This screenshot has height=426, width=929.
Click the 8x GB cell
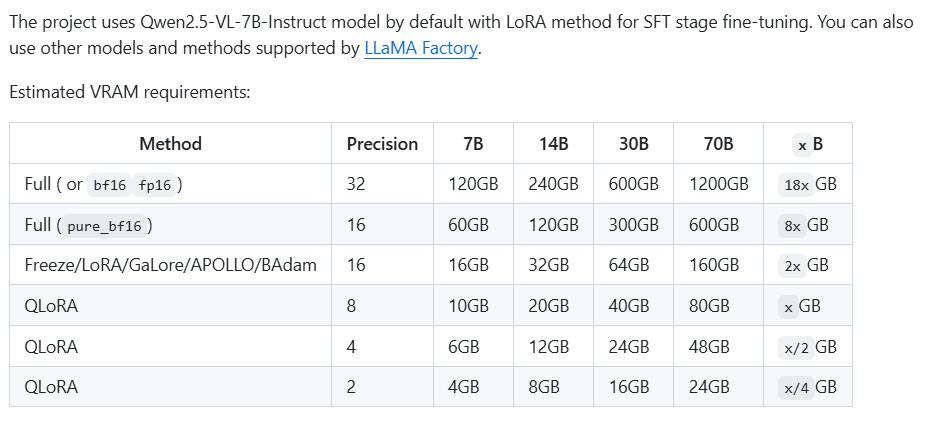(806, 225)
